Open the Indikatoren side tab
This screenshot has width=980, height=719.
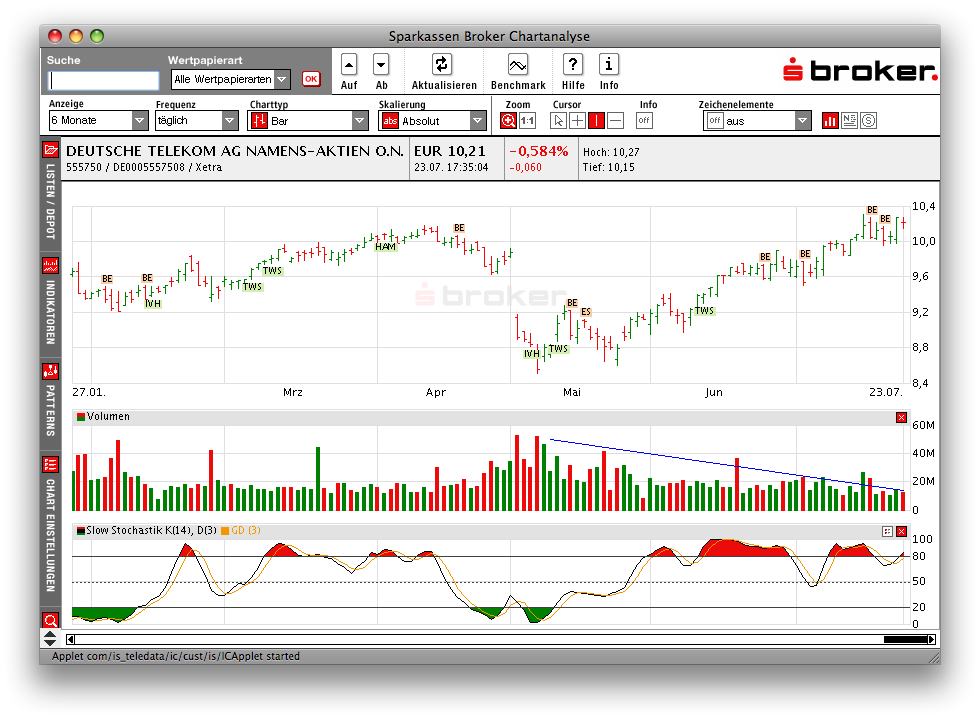(50, 300)
